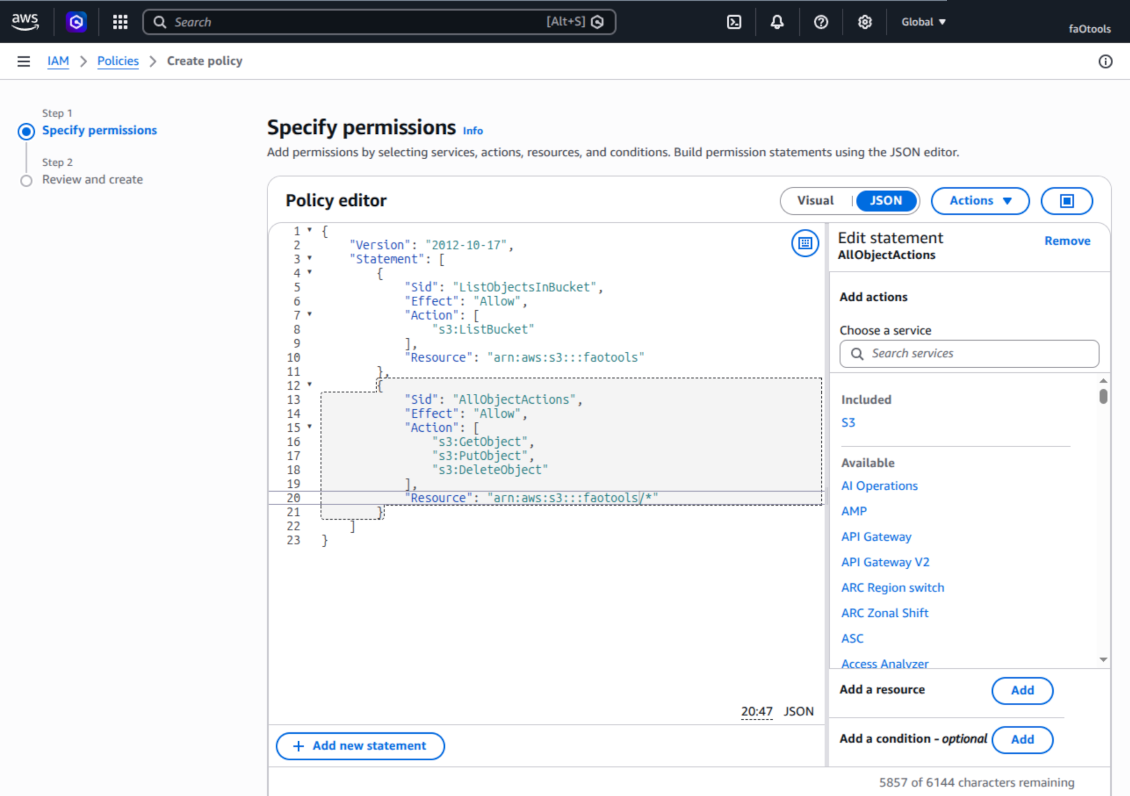Image resolution: width=1130 pixels, height=796 pixels.
Task: Focus the top AWS Search field
Action: tap(379, 22)
